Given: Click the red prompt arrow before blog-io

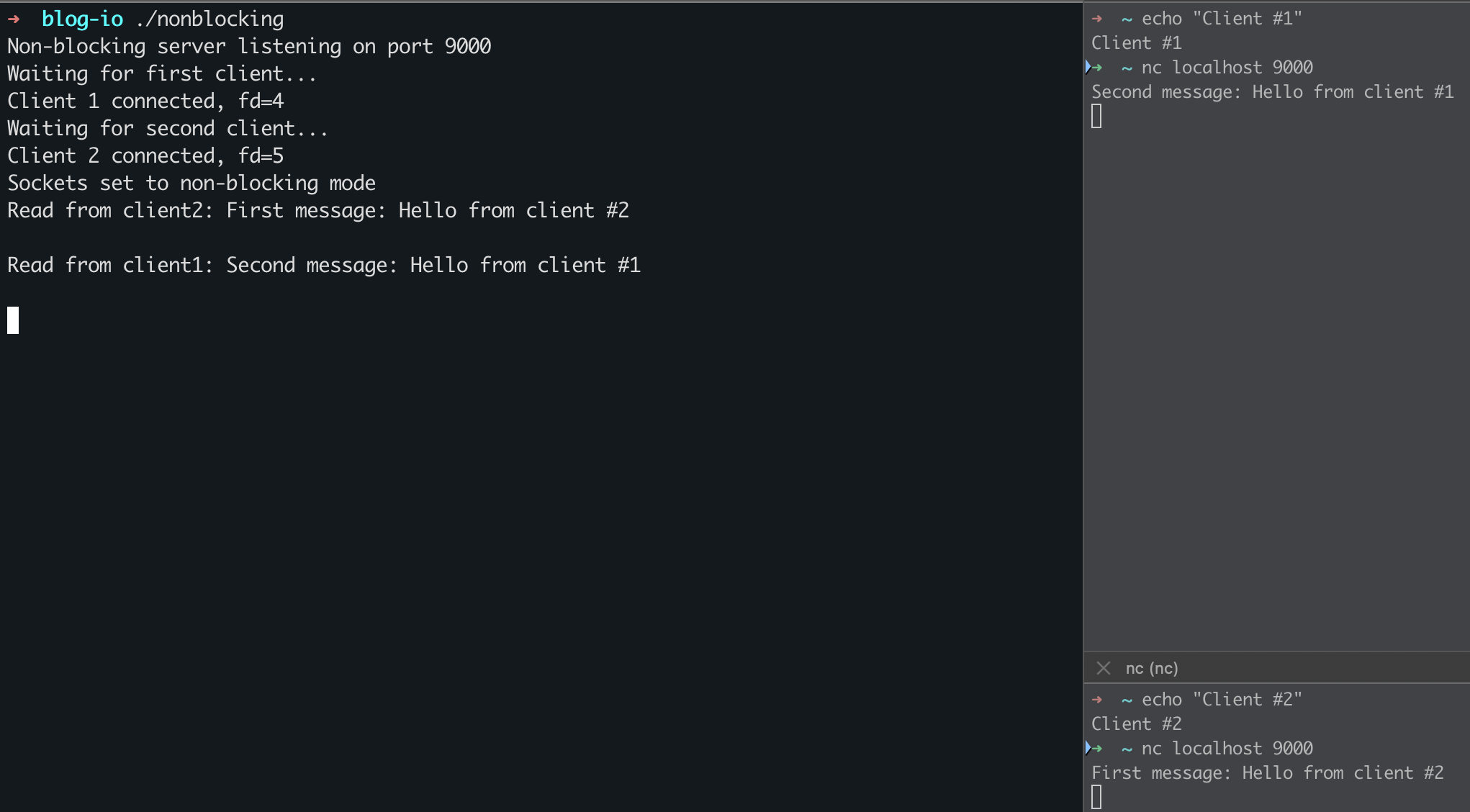Looking at the screenshot, I should point(14,19).
